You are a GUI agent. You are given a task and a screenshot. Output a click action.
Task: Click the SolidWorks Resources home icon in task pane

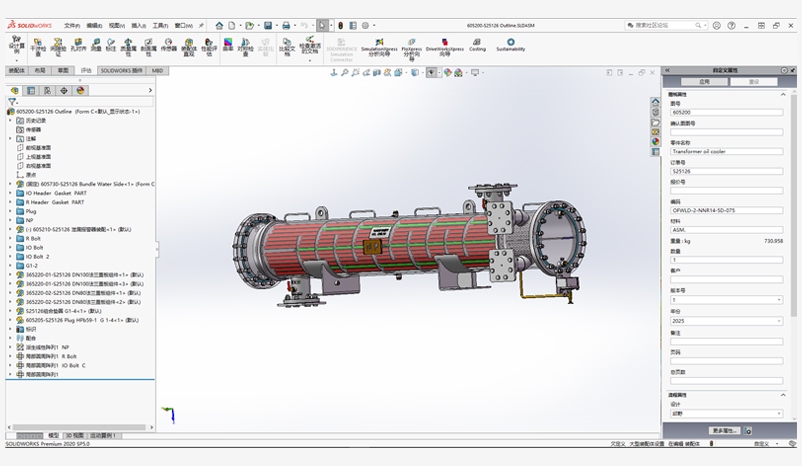655,102
